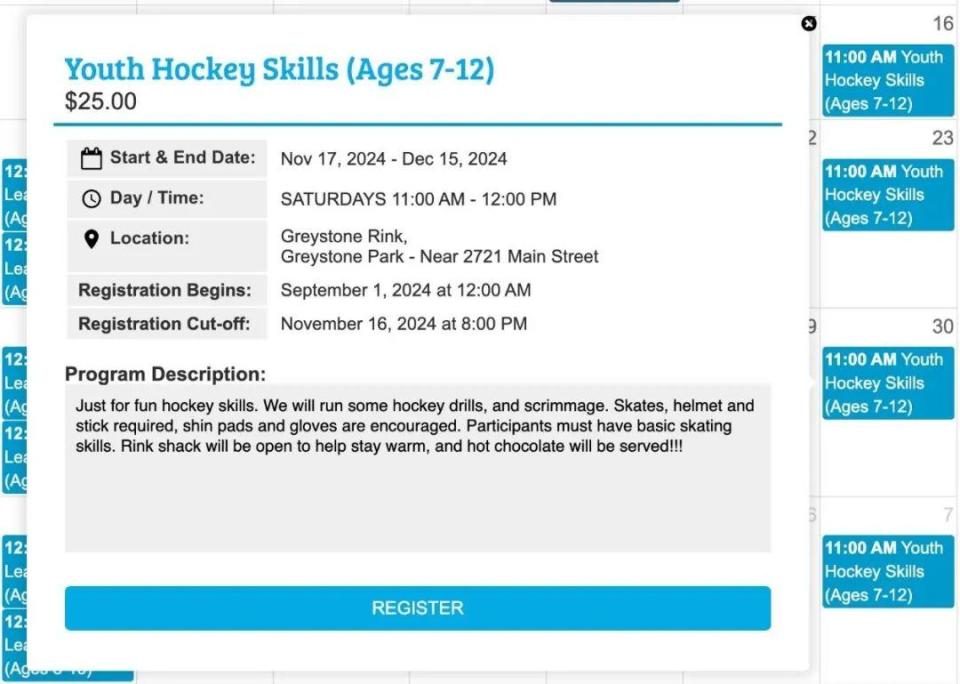Click the November 16 registration cut-off date
Screen dimensions: 960x684
tap(403, 324)
